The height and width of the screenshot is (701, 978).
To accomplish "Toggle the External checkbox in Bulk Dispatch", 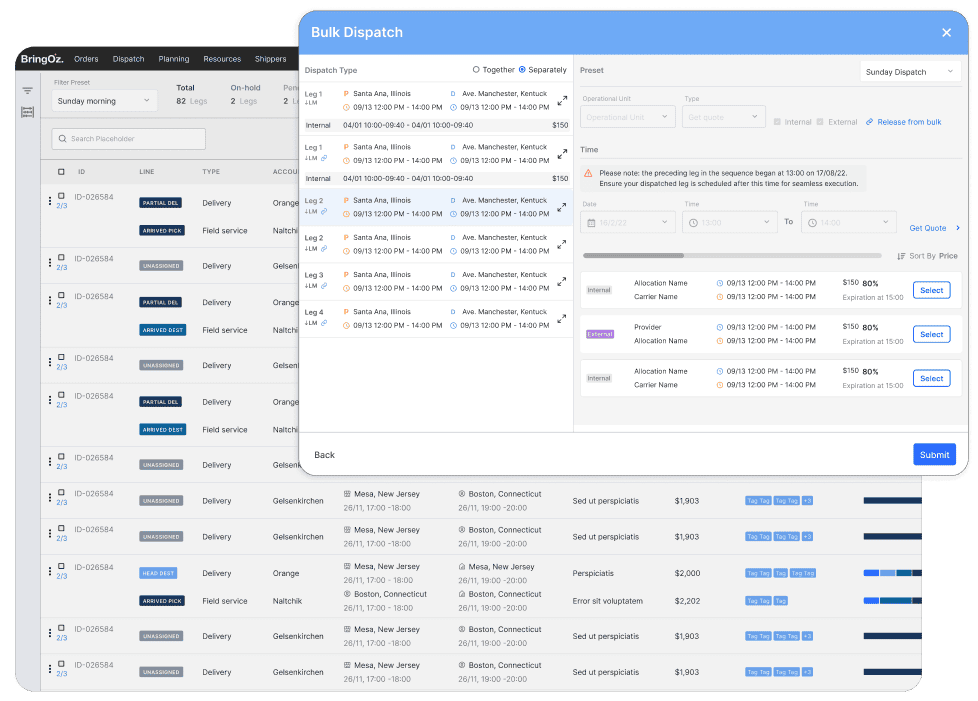I will tap(820, 122).
